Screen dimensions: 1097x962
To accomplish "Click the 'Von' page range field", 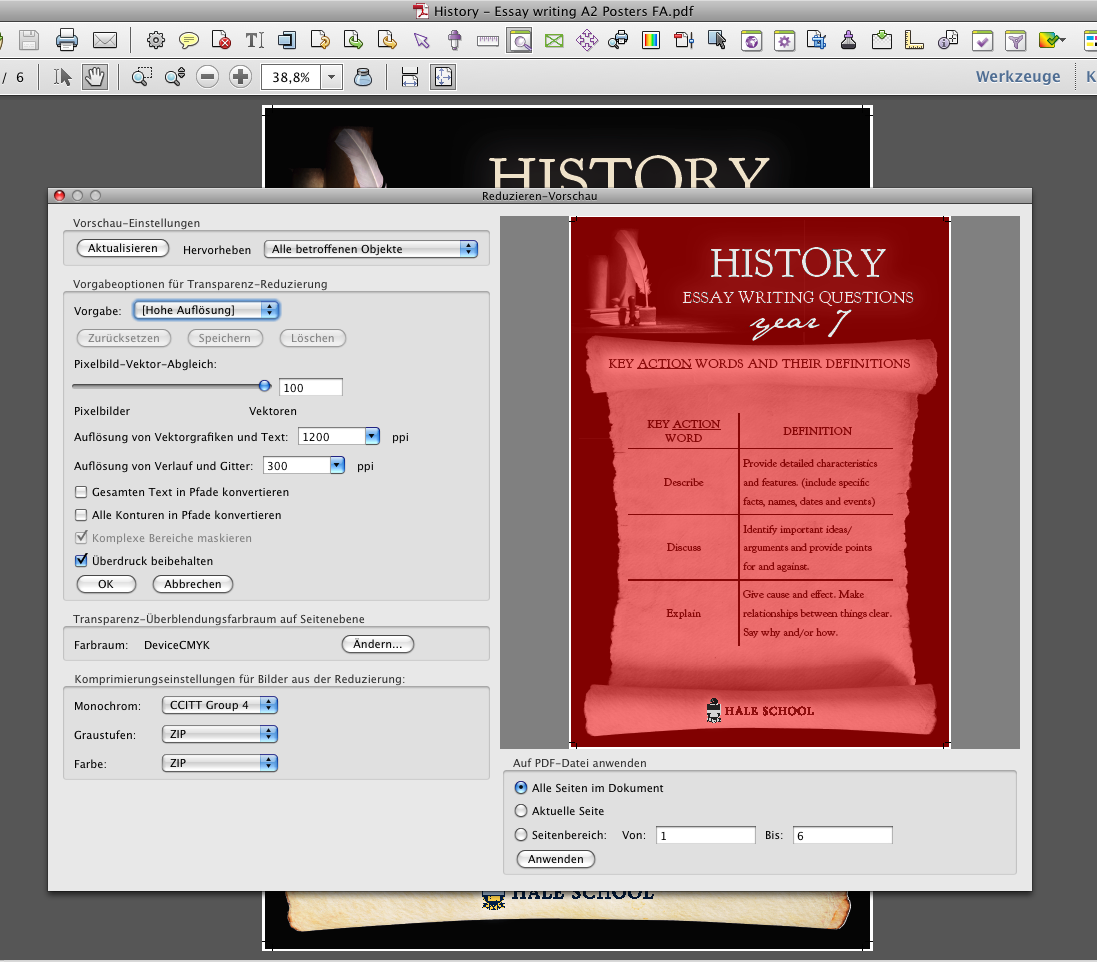I will [706, 835].
